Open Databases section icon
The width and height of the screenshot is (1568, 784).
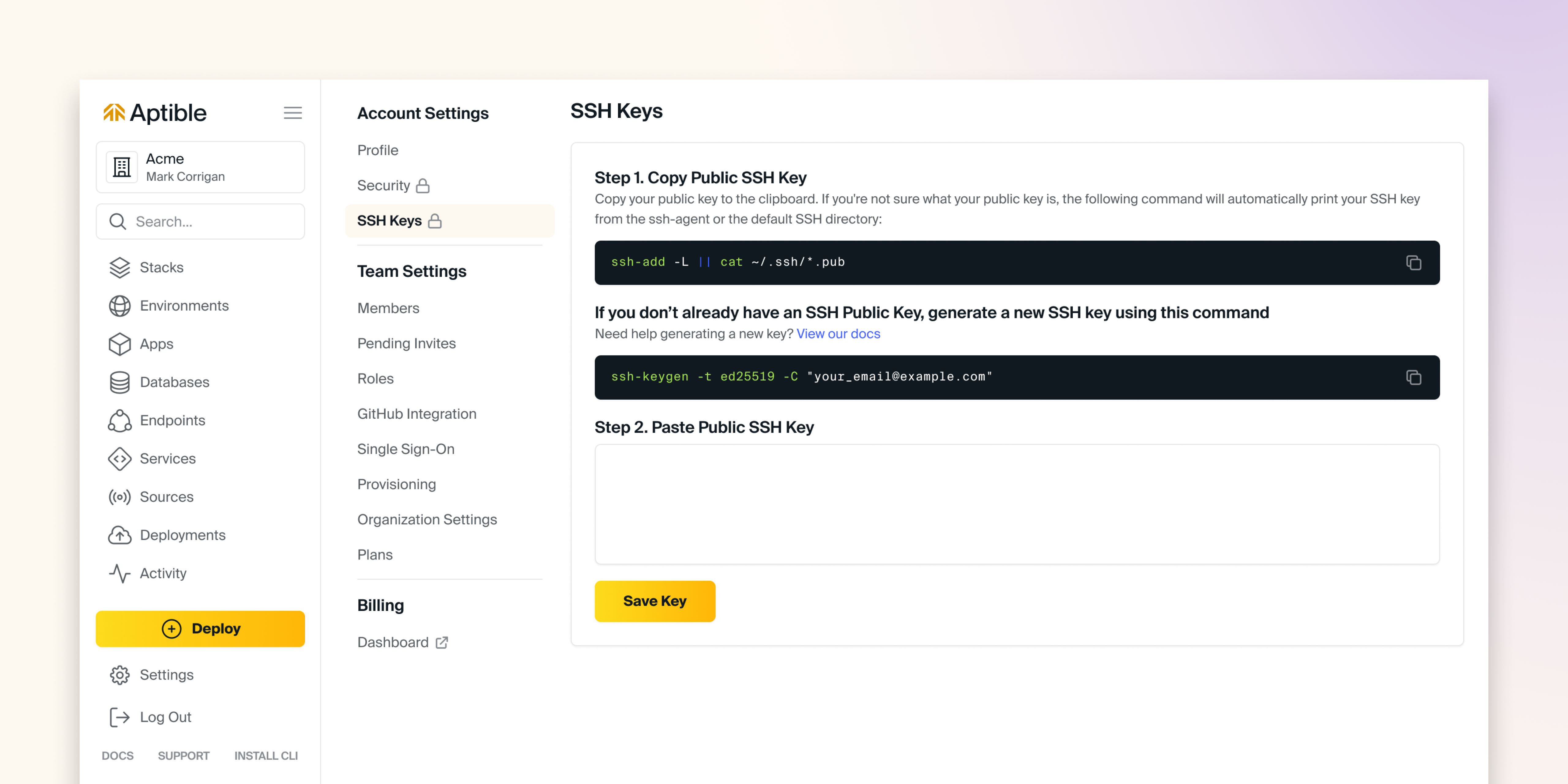coord(119,382)
